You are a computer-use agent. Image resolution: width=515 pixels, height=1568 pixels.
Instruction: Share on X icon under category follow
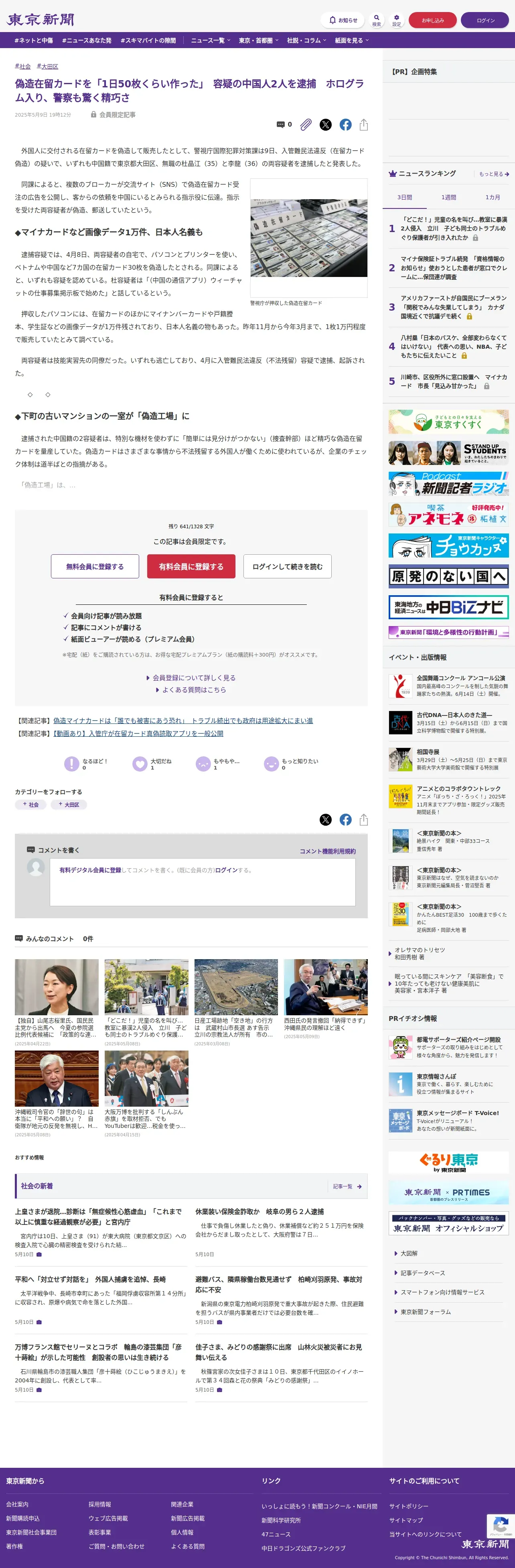pos(326,820)
